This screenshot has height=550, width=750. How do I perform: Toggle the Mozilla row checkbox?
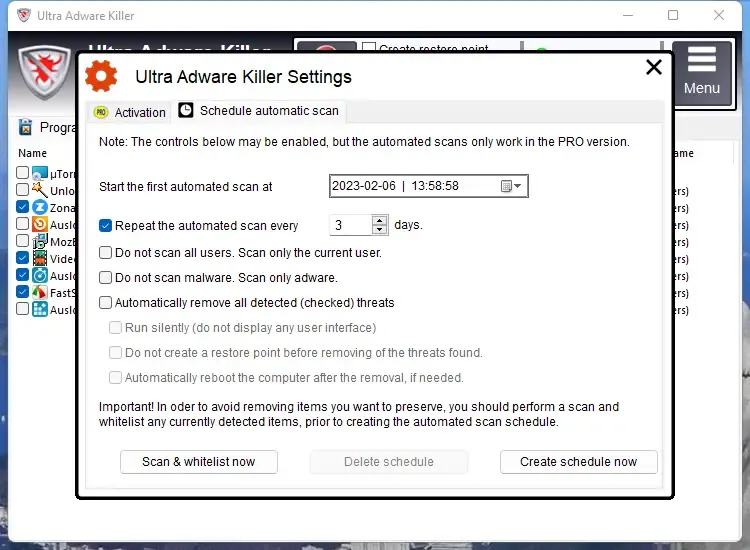click(22, 241)
